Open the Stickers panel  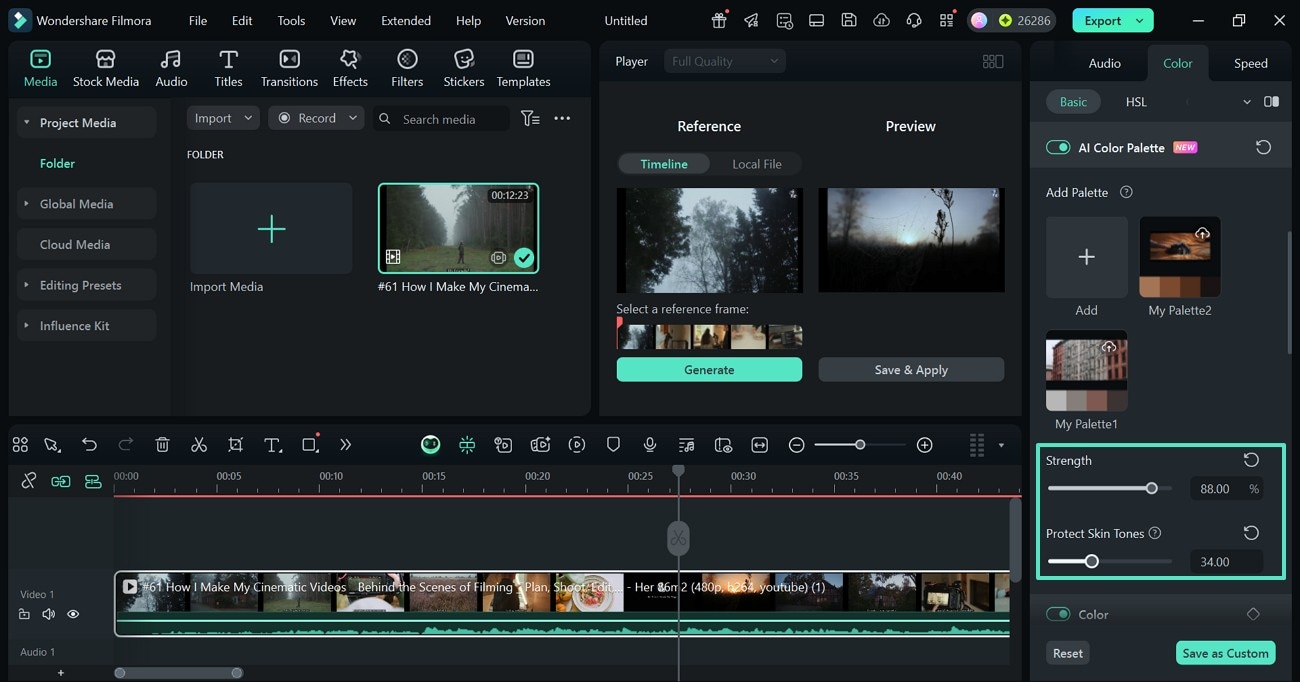click(463, 68)
